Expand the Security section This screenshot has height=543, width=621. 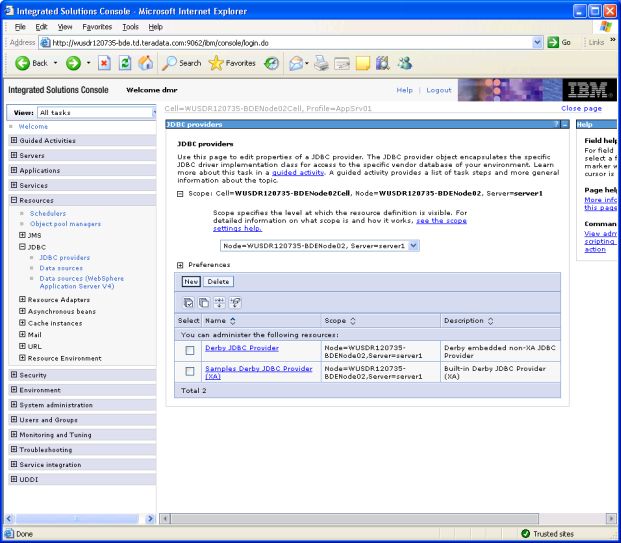pos(14,375)
